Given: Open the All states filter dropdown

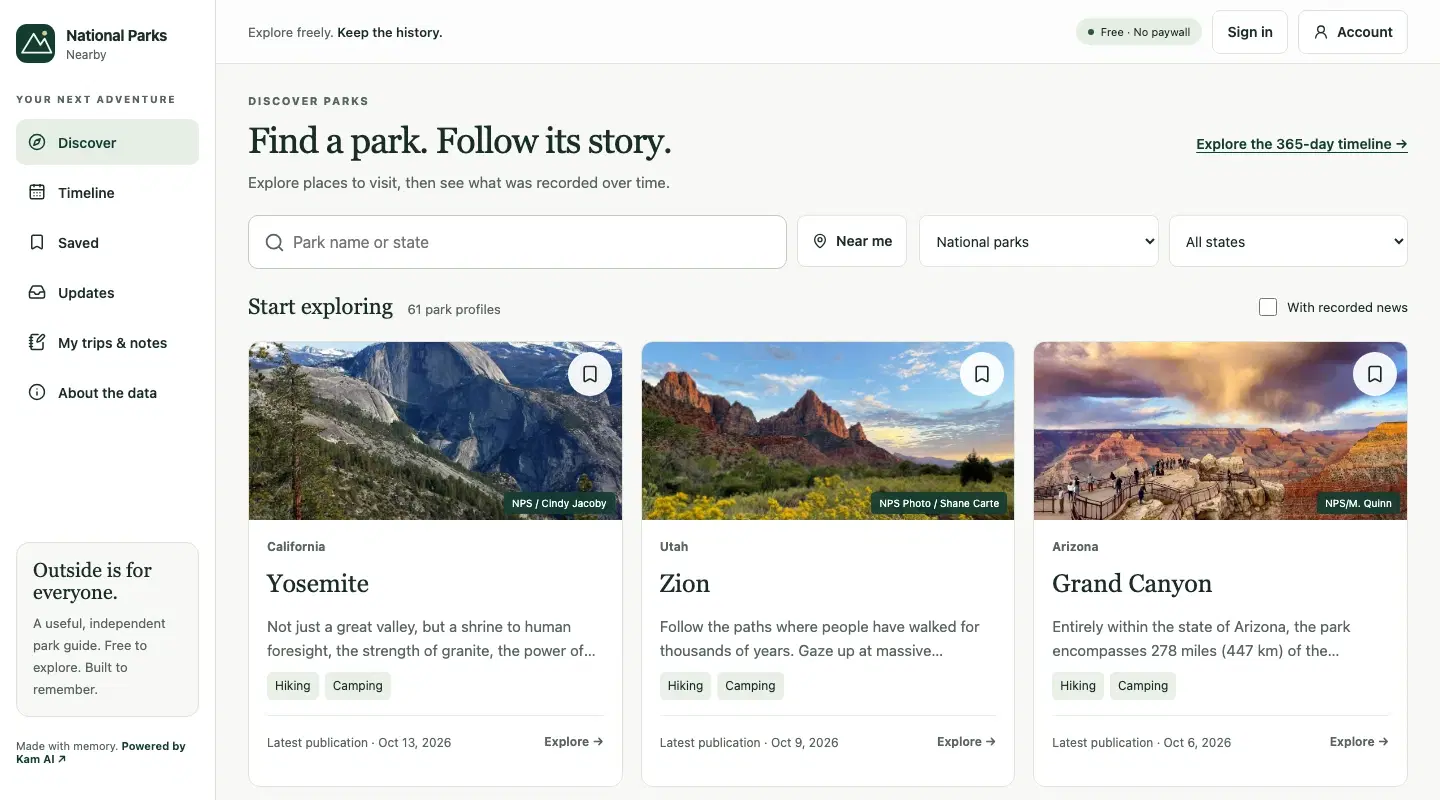Looking at the screenshot, I should pos(1288,241).
